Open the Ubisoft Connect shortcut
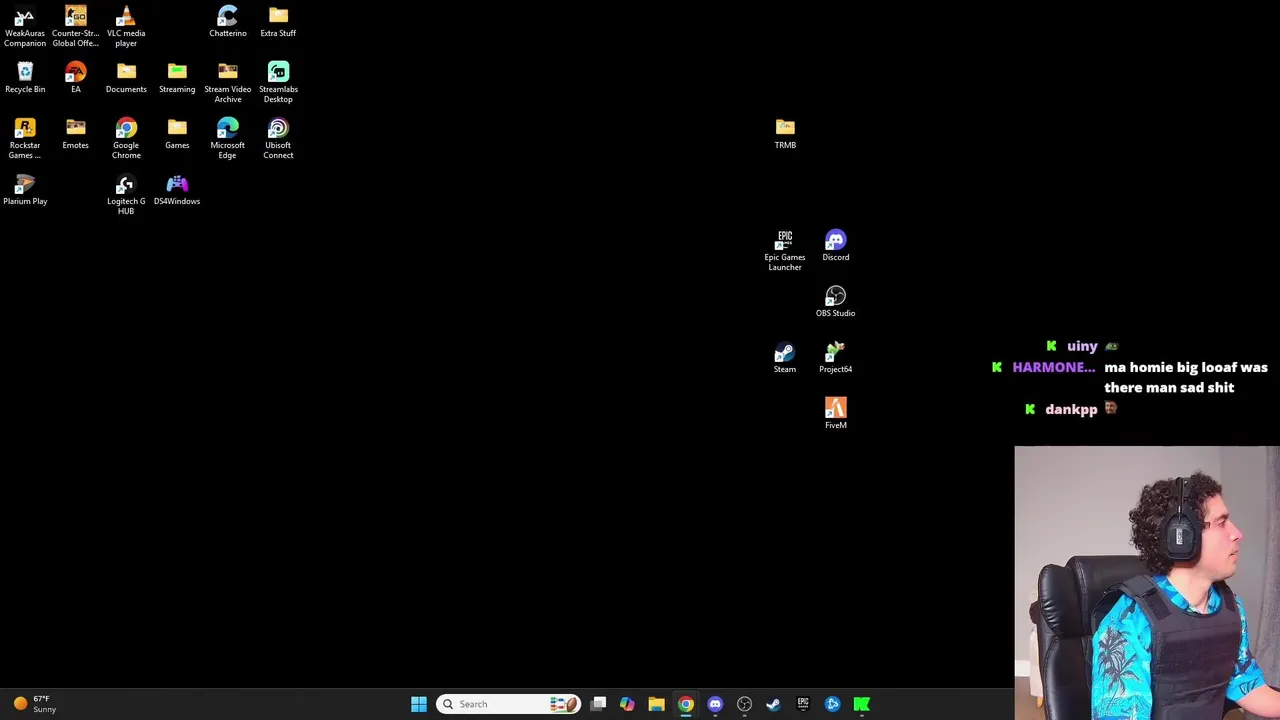 click(x=278, y=139)
